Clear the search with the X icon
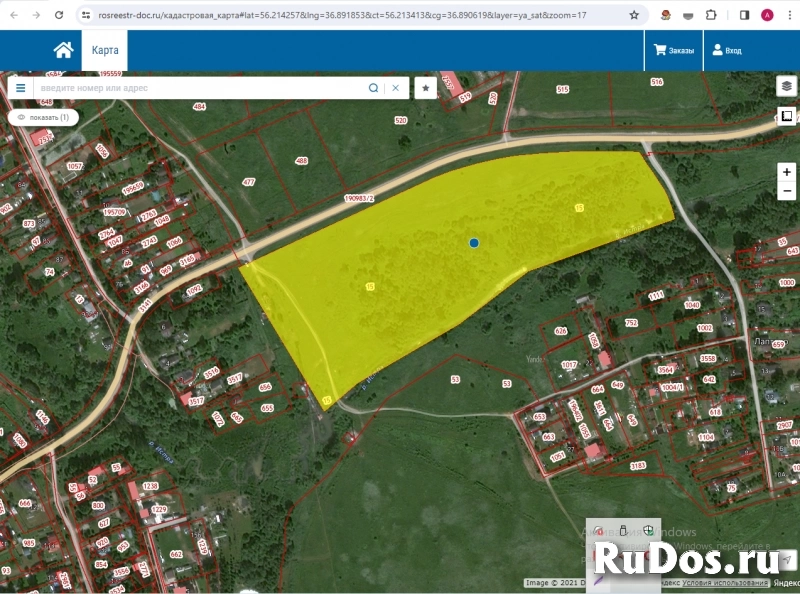Screen dimensions: 800x594 [x=395, y=88]
